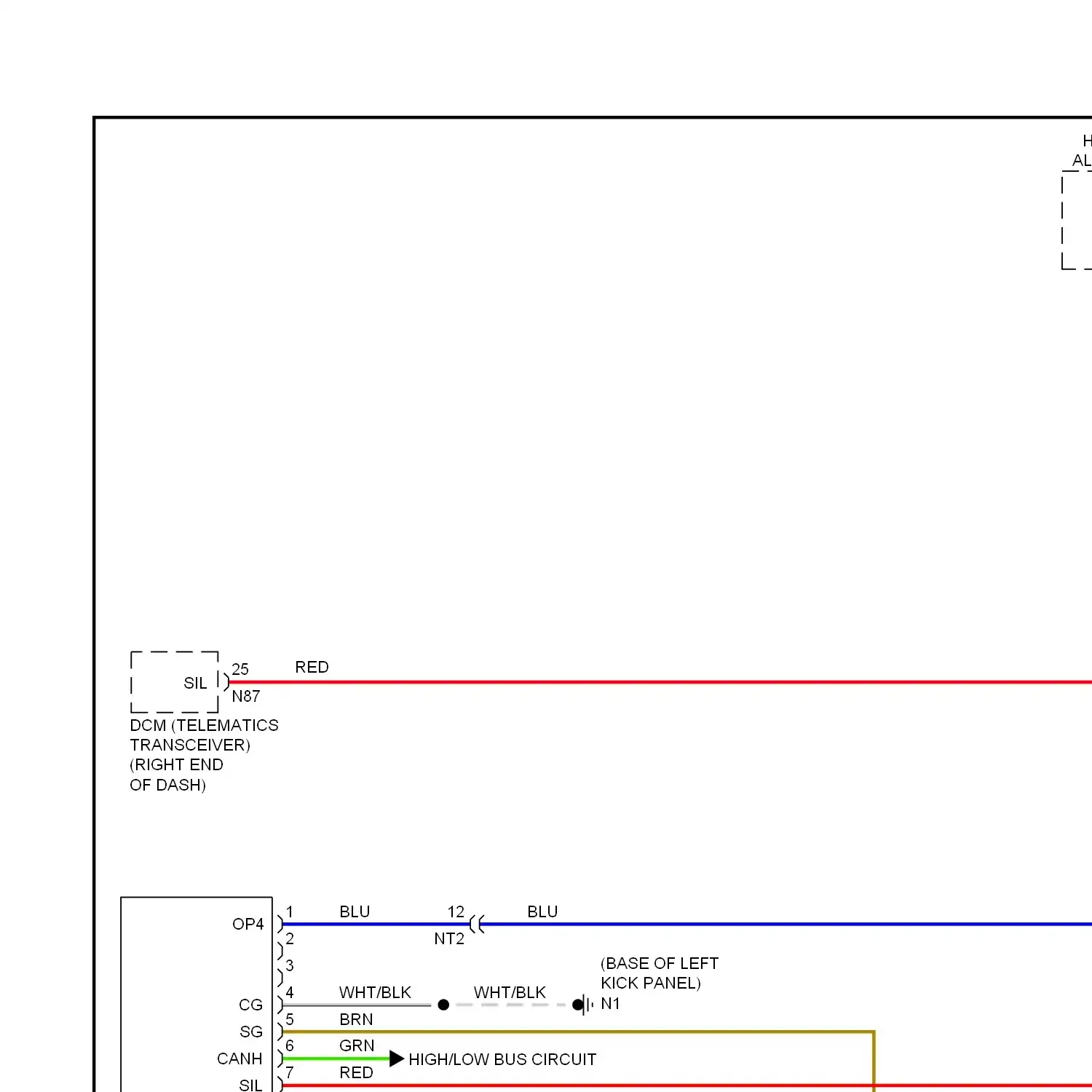This screenshot has height=1092, width=1092.
Task: Click pin number 3 on the connector block
Action: coord(290,965)
